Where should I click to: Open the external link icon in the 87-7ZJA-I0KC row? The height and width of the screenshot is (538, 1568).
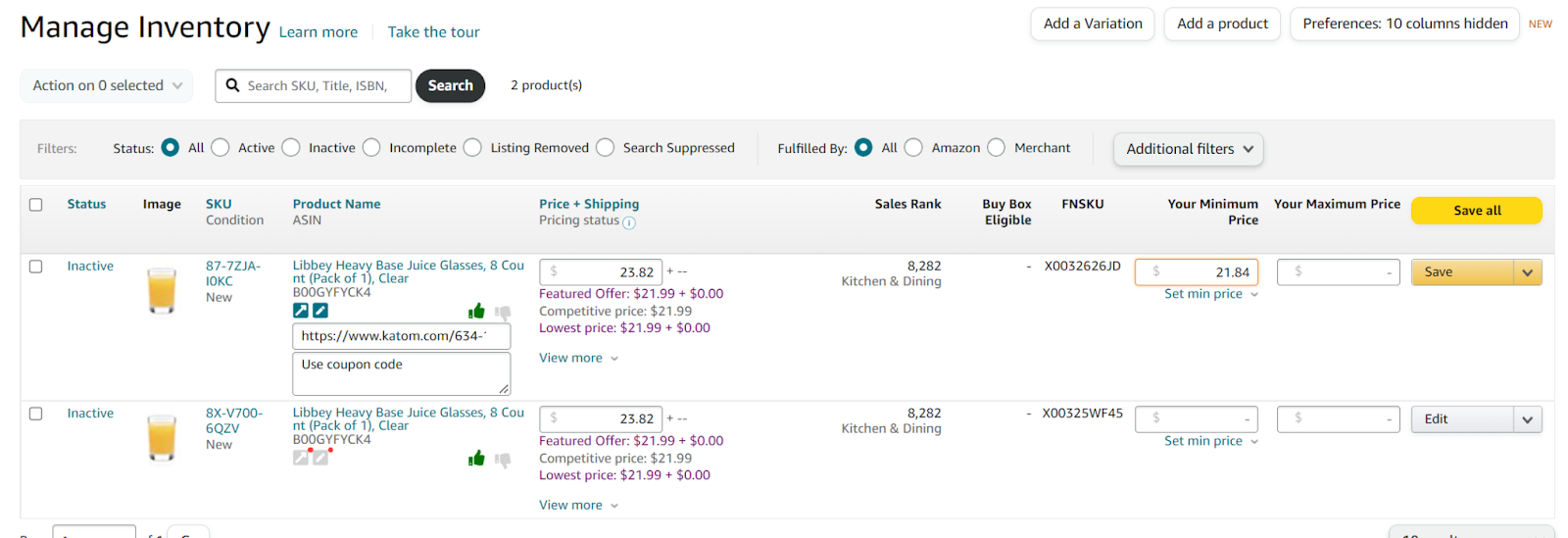tap(301, 311)
